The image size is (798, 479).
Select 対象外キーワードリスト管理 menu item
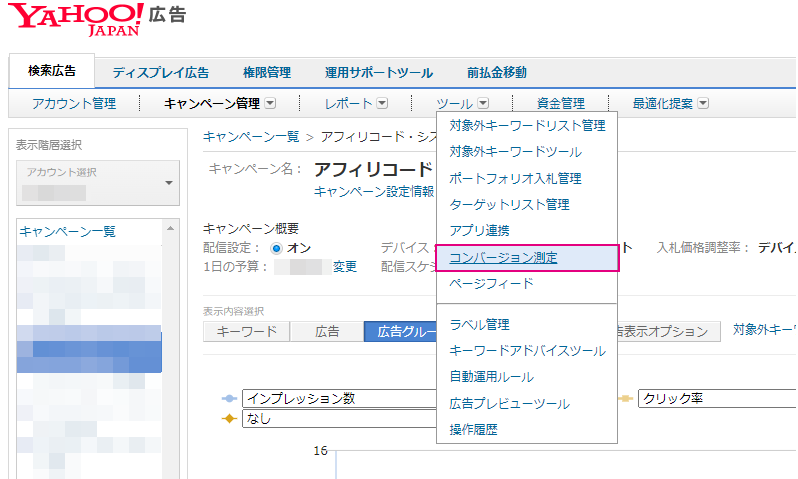point(527,126)
